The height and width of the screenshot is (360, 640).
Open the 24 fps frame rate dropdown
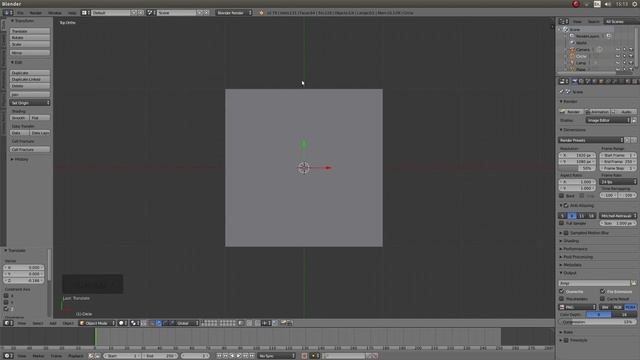[x=618, y=182]
